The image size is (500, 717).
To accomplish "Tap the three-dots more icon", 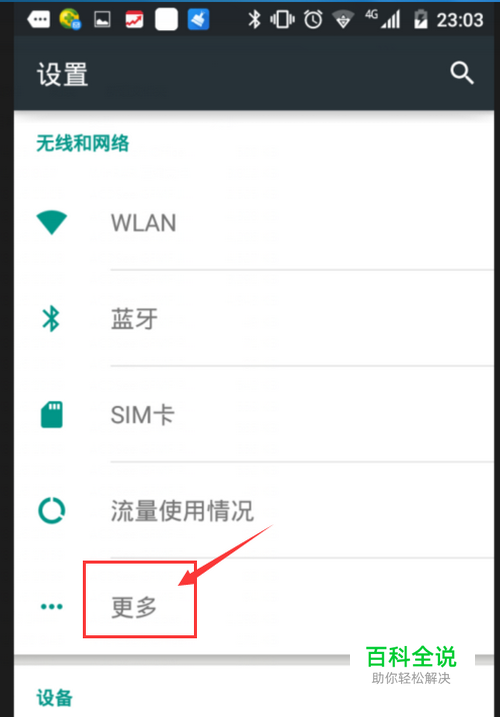I will coord(52,607).
